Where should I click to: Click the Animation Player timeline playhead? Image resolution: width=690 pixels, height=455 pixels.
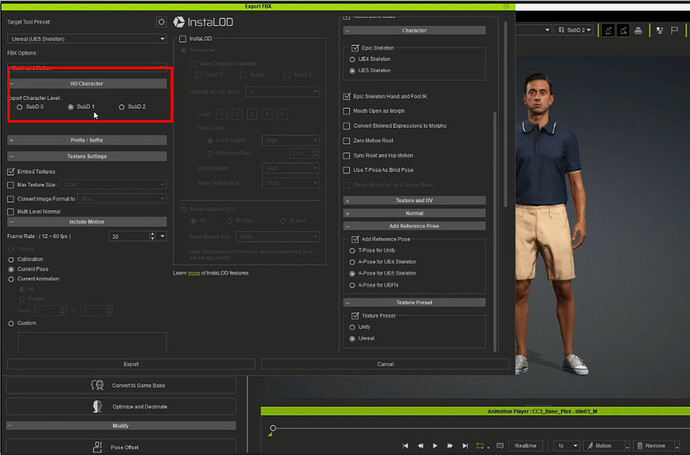(273, 428)
